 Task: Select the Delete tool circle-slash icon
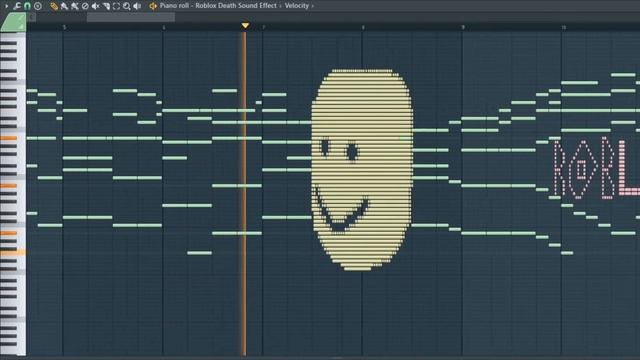(x=85, y=6)
